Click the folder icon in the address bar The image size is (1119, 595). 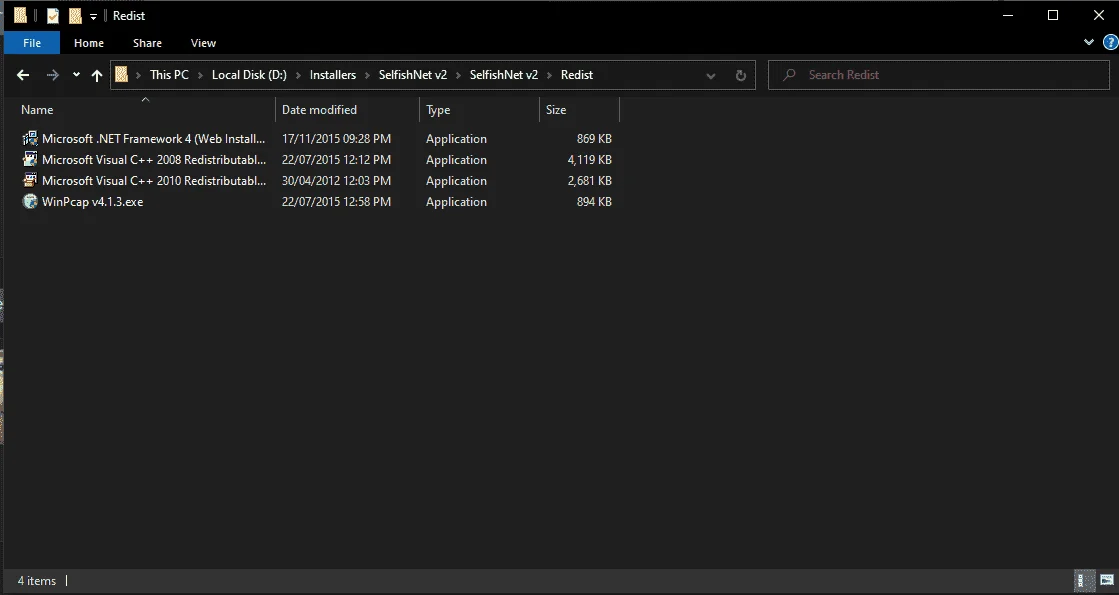(122, 74)
